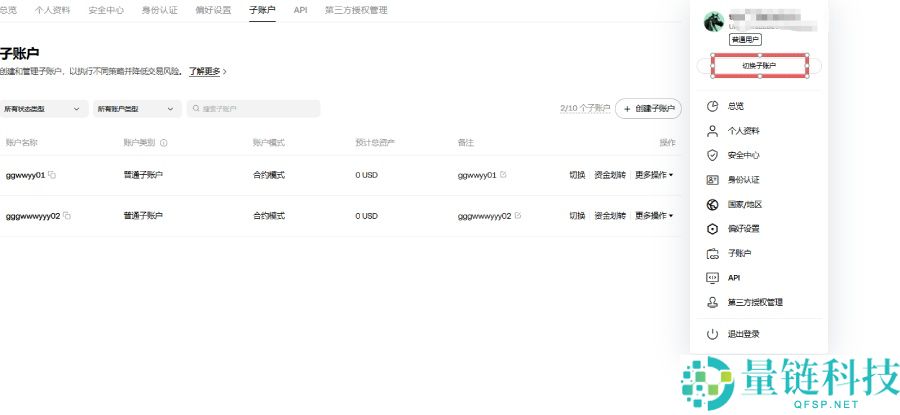Select the 子账户 tab
900x415 pixels.
262,10
